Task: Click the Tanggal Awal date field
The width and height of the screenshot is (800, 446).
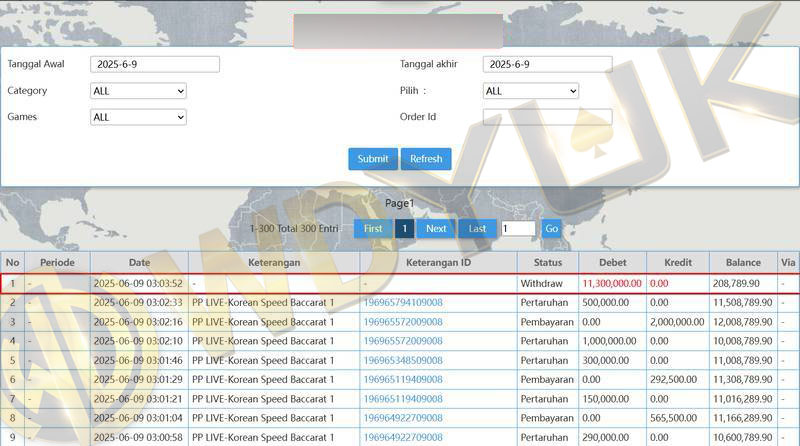Action: 155,64
